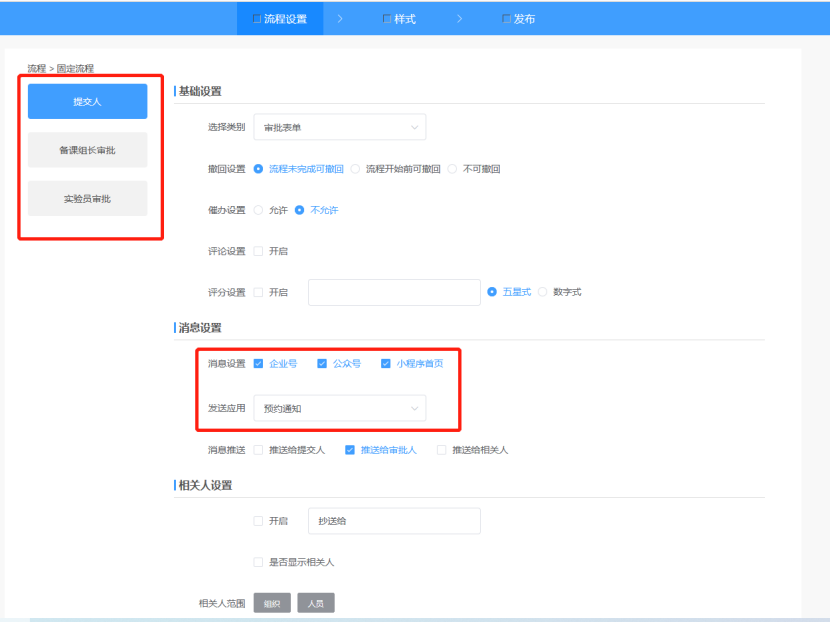Click the 基础设置 section heading
Image resolution: width=830 pixels, height=622 pixels.
coord(200,91)
